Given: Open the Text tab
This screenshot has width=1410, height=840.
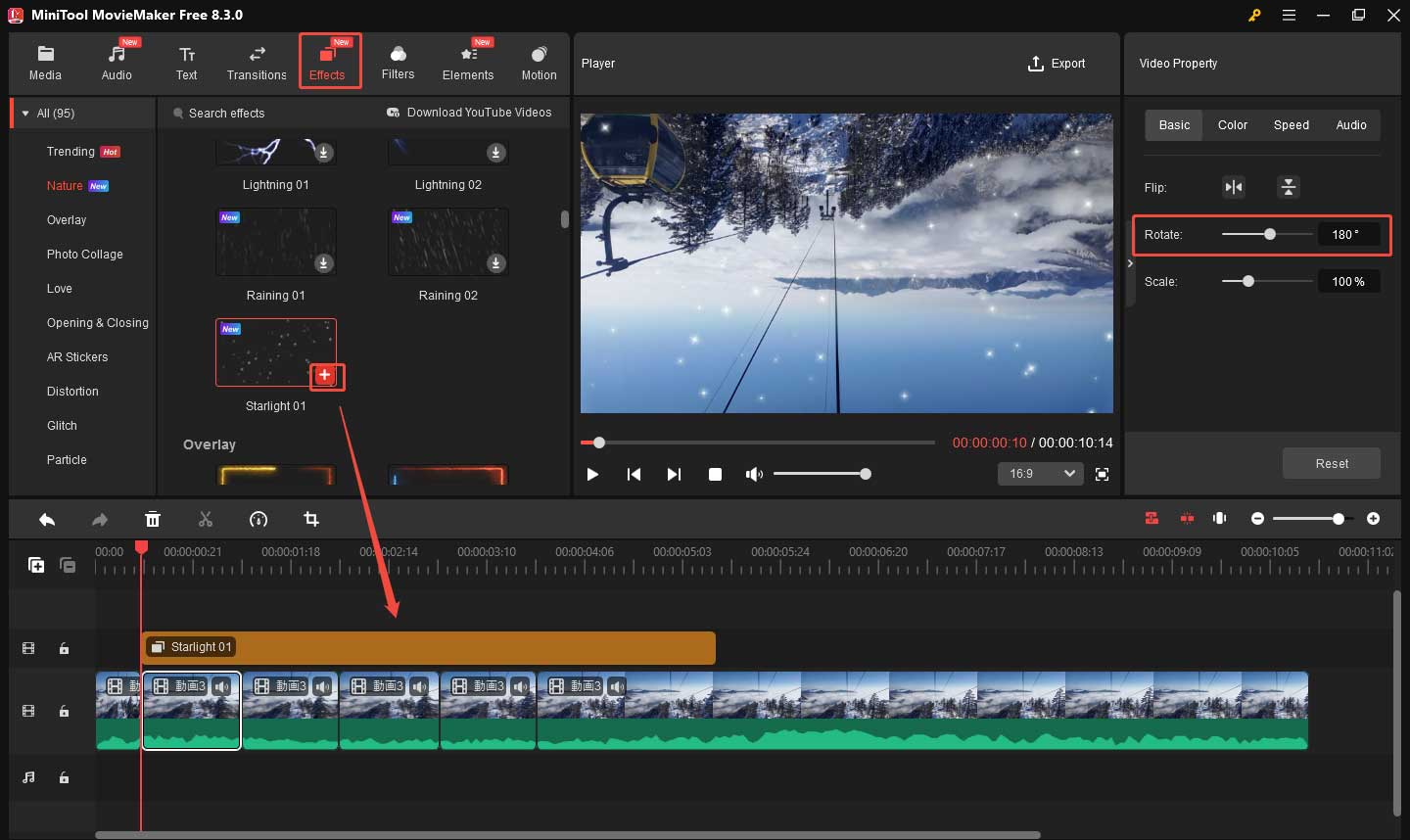Looking at the screenshot, I should coord(186,63).
